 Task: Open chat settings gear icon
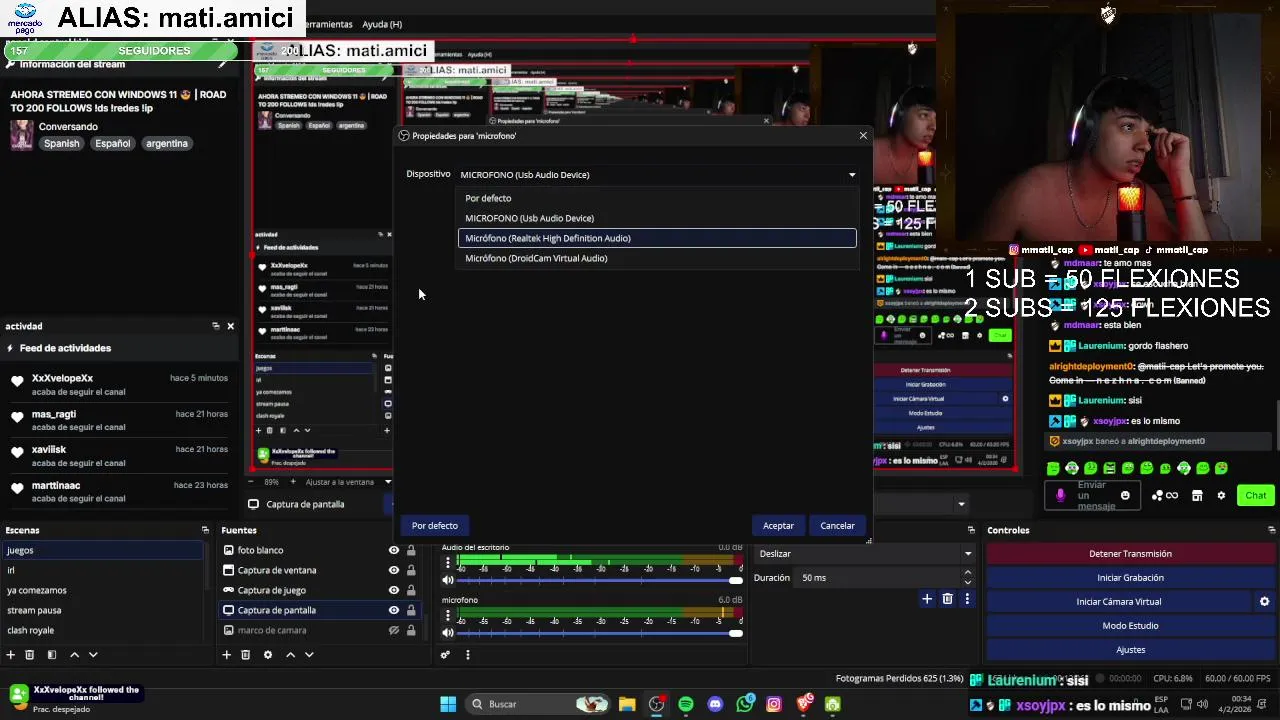pos(1221,495)
